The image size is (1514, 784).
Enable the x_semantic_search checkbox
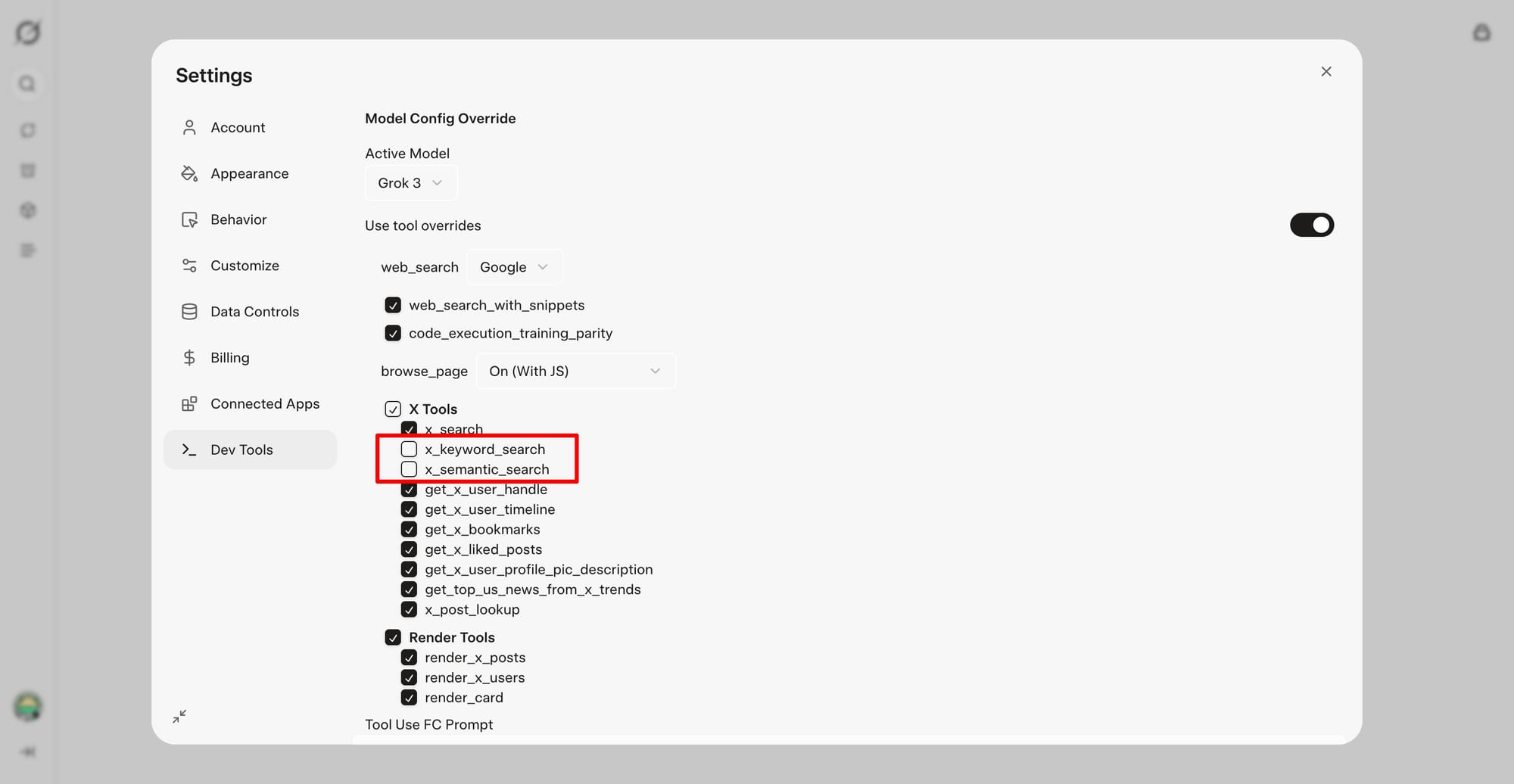(409, 469)
